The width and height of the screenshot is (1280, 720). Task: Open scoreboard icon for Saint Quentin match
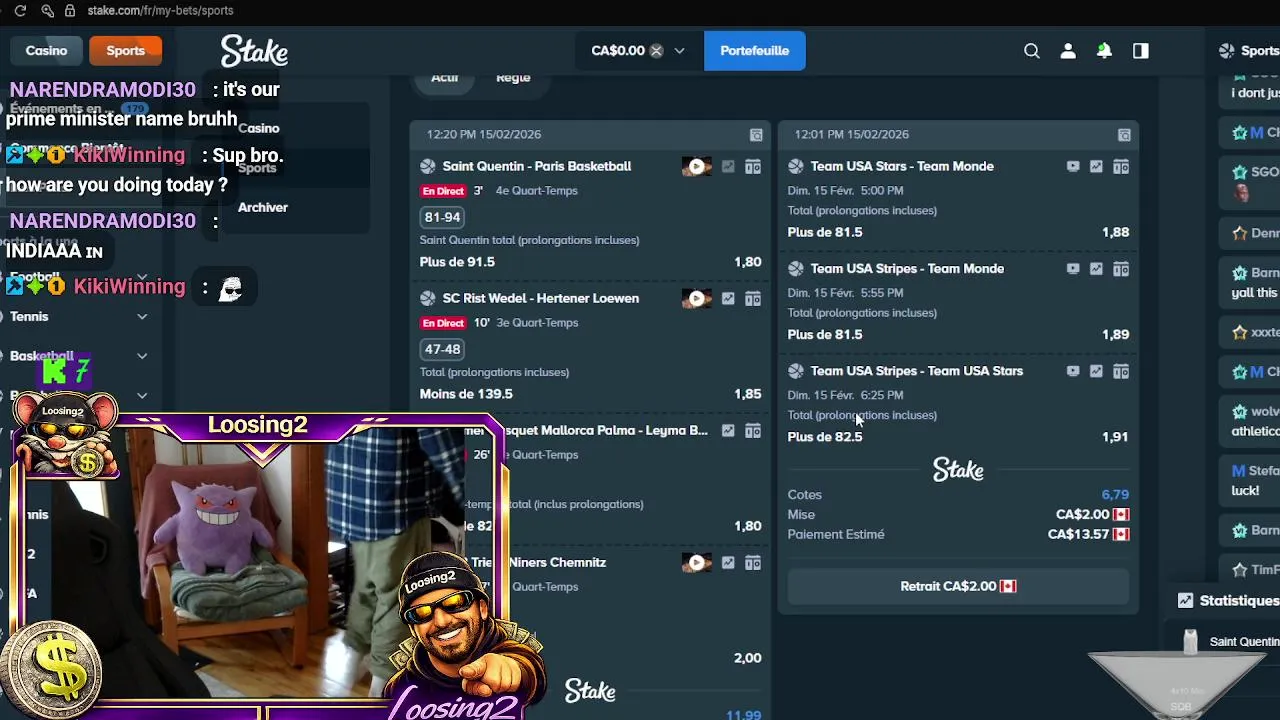point(753,167)
